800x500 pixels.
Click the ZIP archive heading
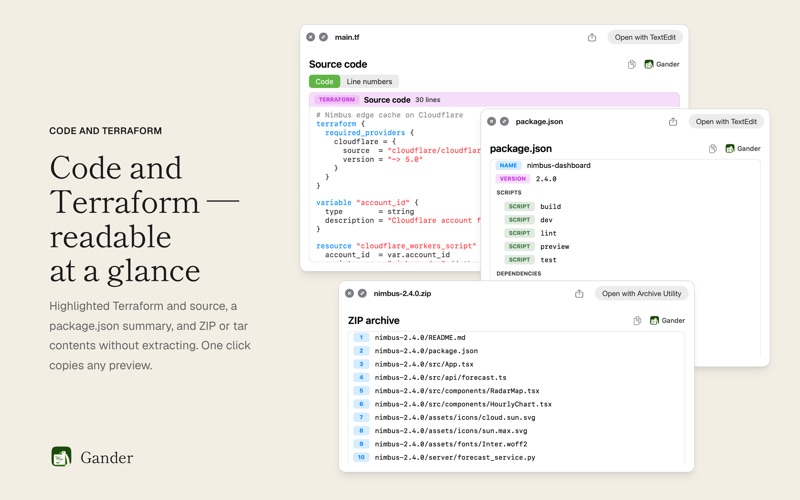tap(373, 320)
